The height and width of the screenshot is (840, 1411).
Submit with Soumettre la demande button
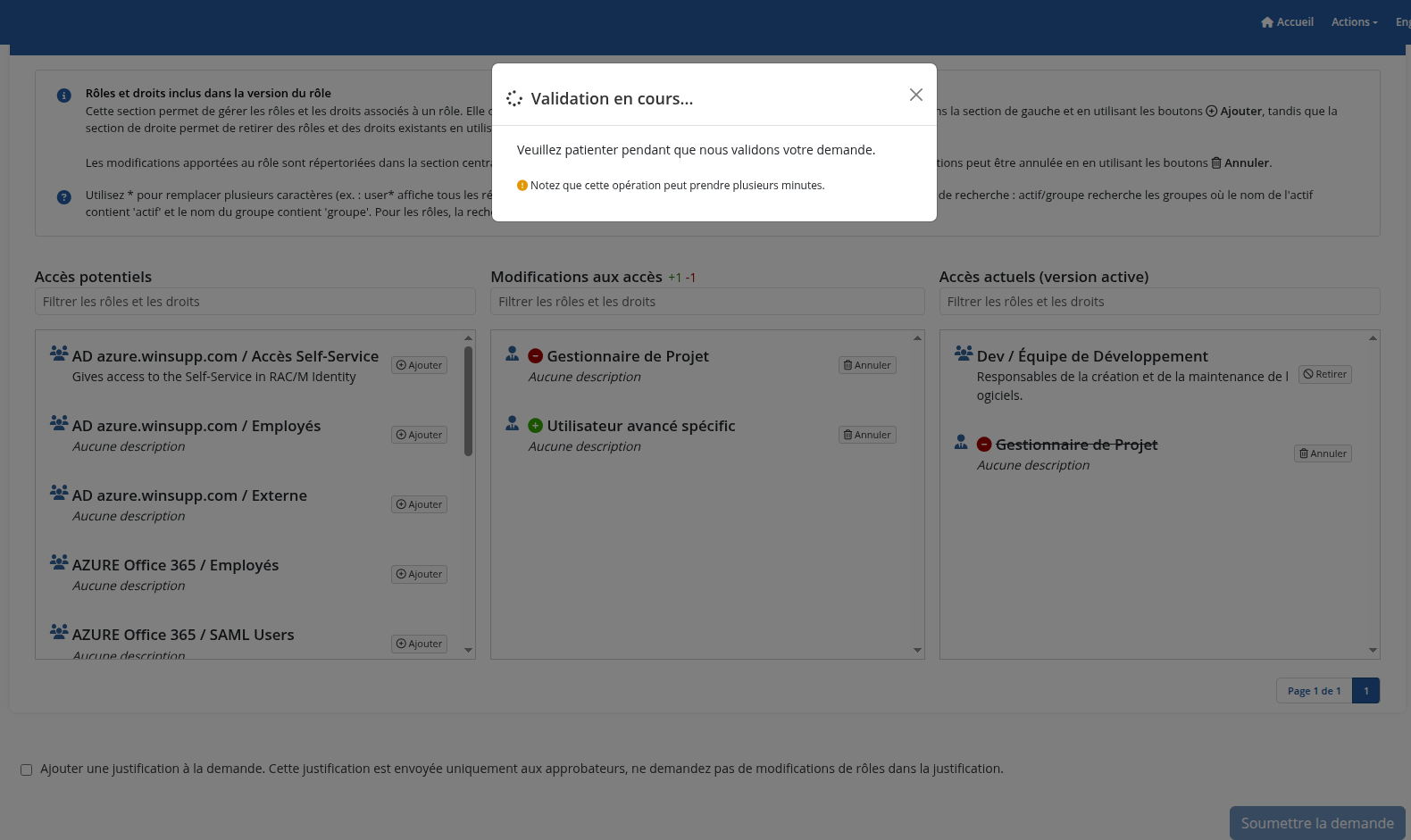1317,823
